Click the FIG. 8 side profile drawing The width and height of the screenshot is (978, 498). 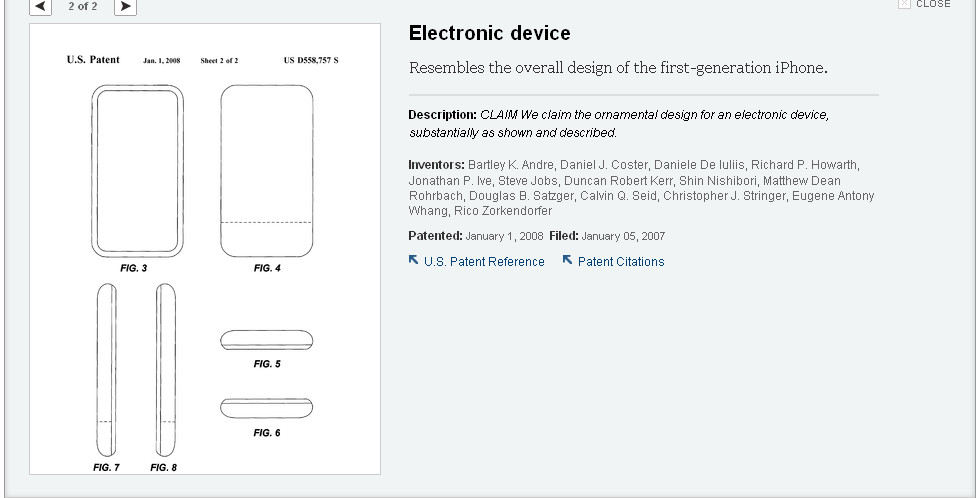tap(164, 369)
